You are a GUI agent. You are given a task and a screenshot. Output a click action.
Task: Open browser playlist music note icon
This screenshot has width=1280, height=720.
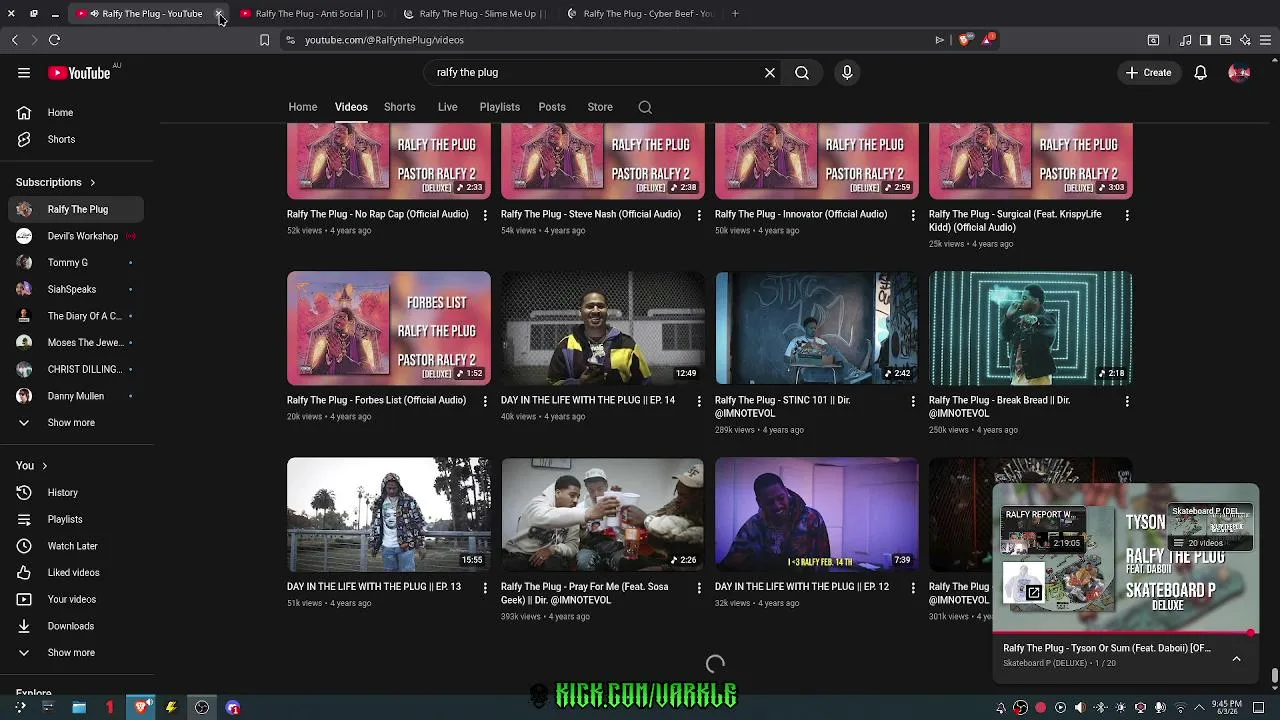(1186, 40)
